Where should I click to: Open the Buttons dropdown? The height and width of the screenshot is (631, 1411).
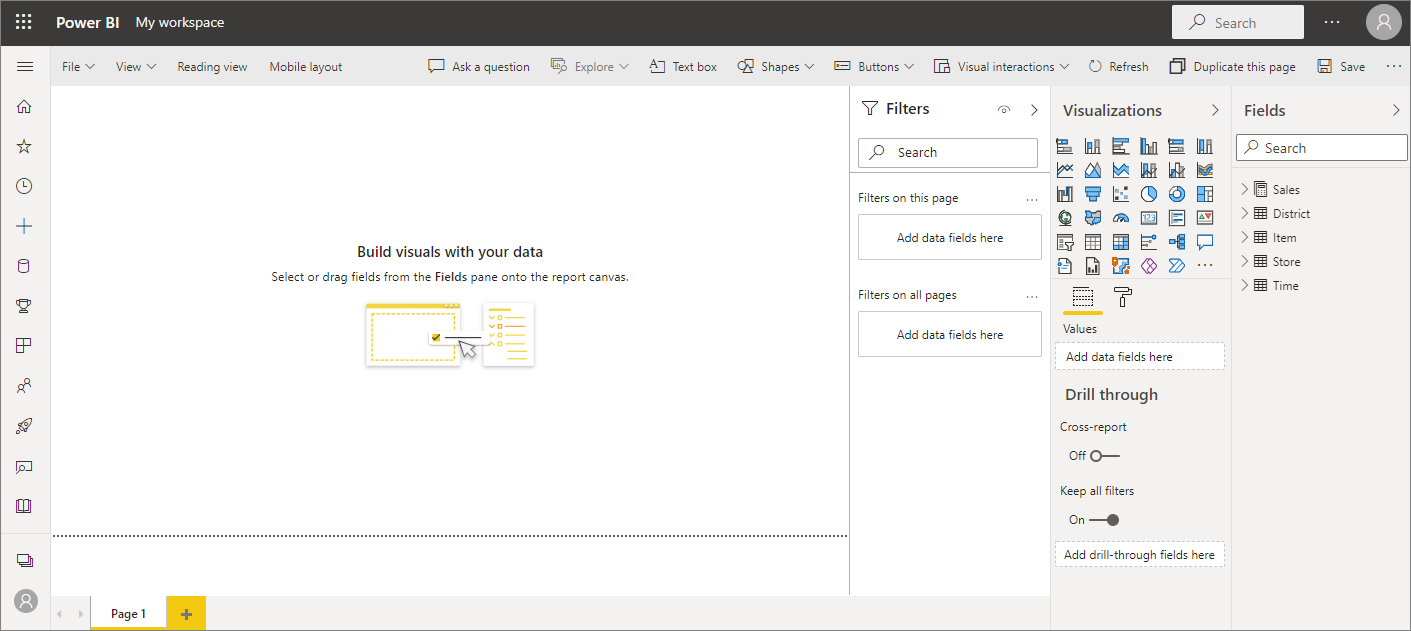coord(874,66)
